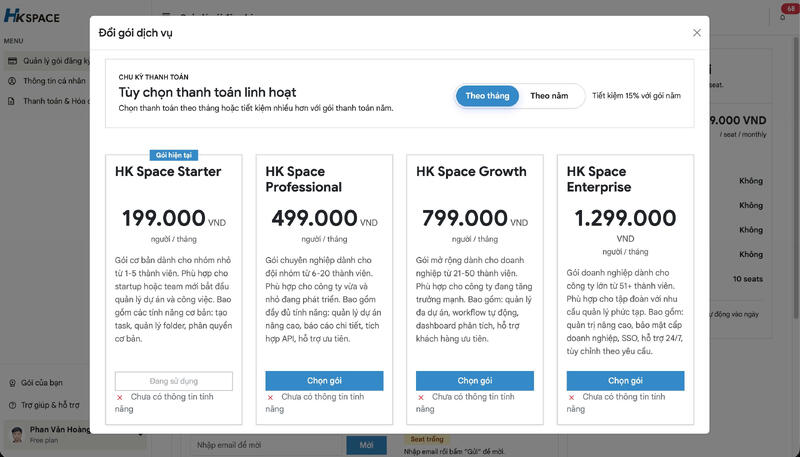Viewport: 800px width, 457px height.
Task: Choose the HK Space Growth plan button
Action: (x=474, y=380)
